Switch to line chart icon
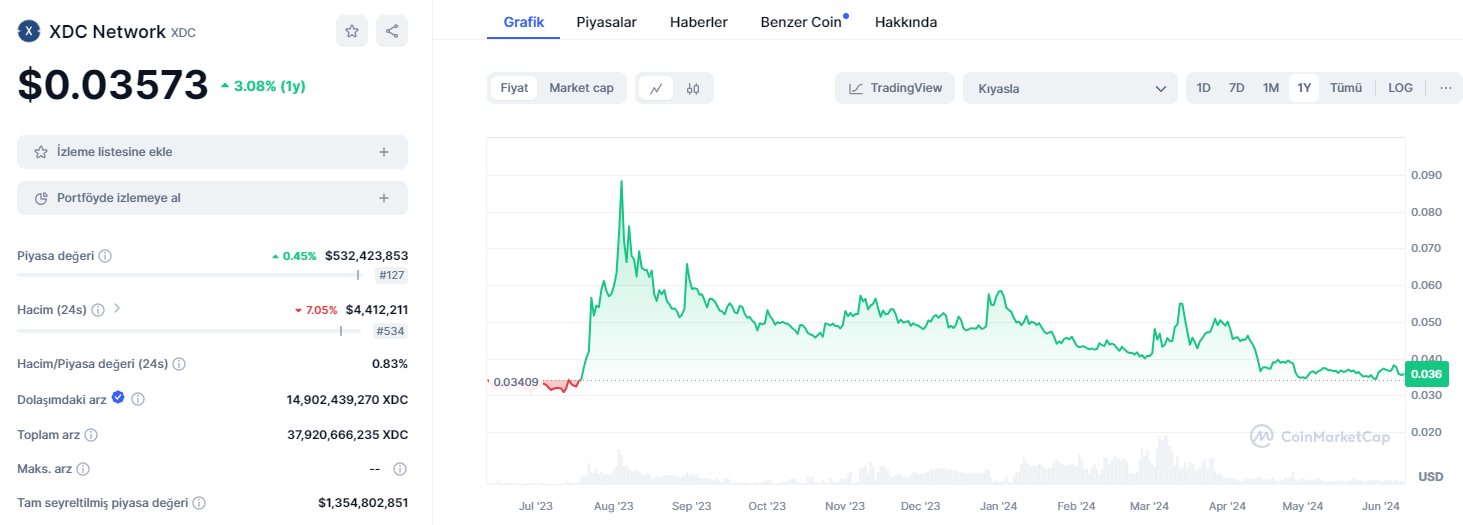 [x=656, y=88]
